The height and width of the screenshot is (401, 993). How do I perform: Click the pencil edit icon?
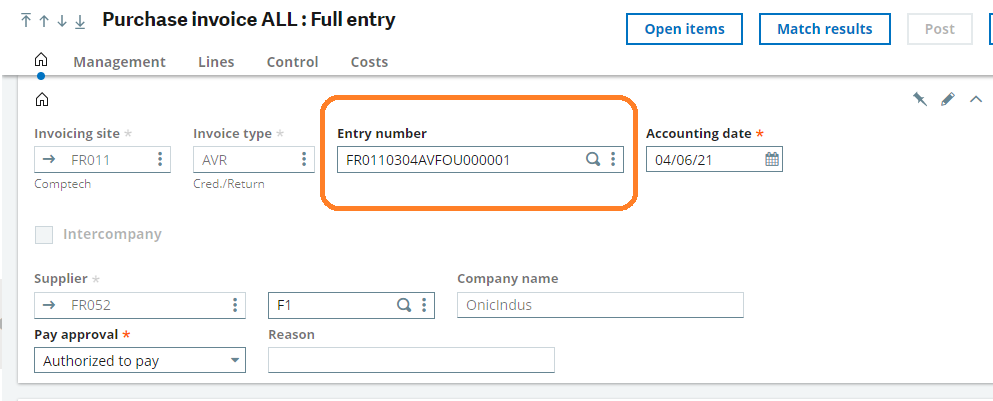point(947,99)
